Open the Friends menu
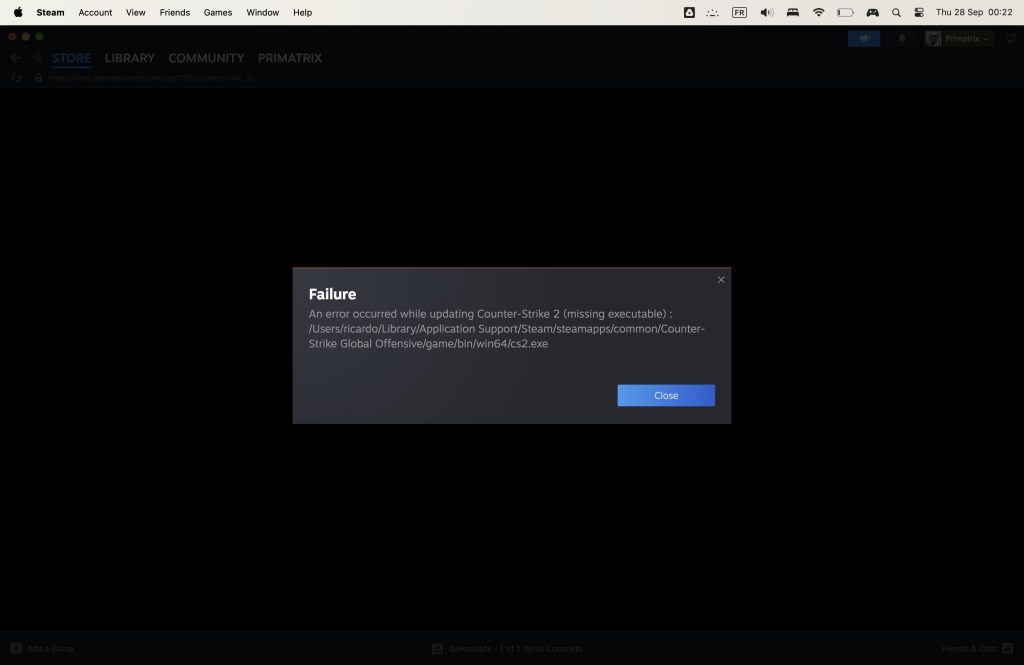Viewport: 1024px width, 665px height. [174, 12]
